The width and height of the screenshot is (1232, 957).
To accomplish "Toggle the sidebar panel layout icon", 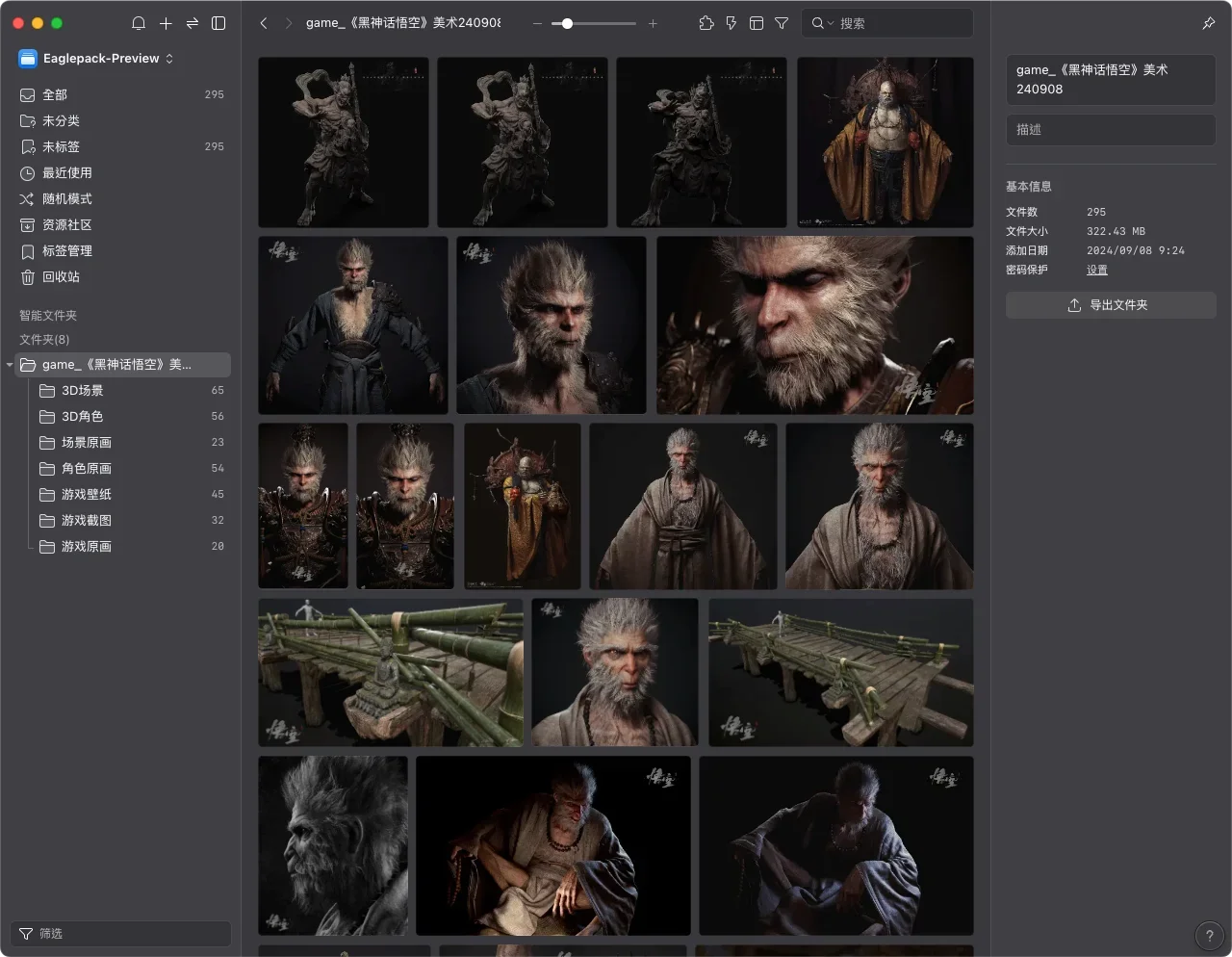I will click(x=218, y=23).
